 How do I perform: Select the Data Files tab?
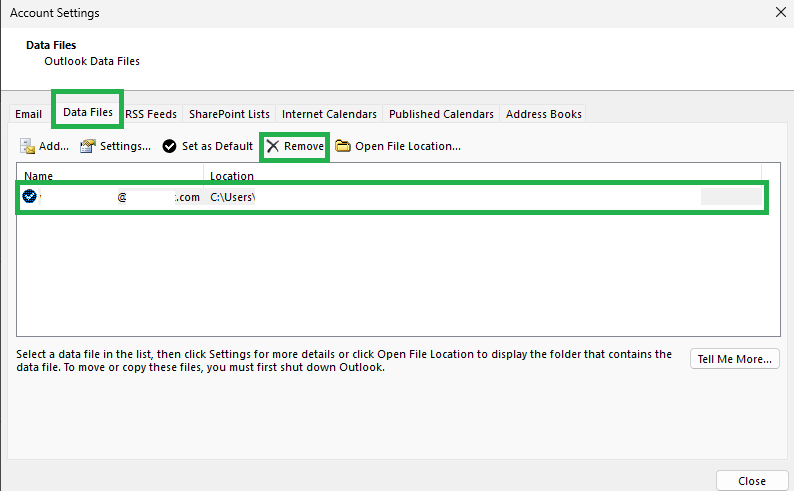click(x=88, y=112)
